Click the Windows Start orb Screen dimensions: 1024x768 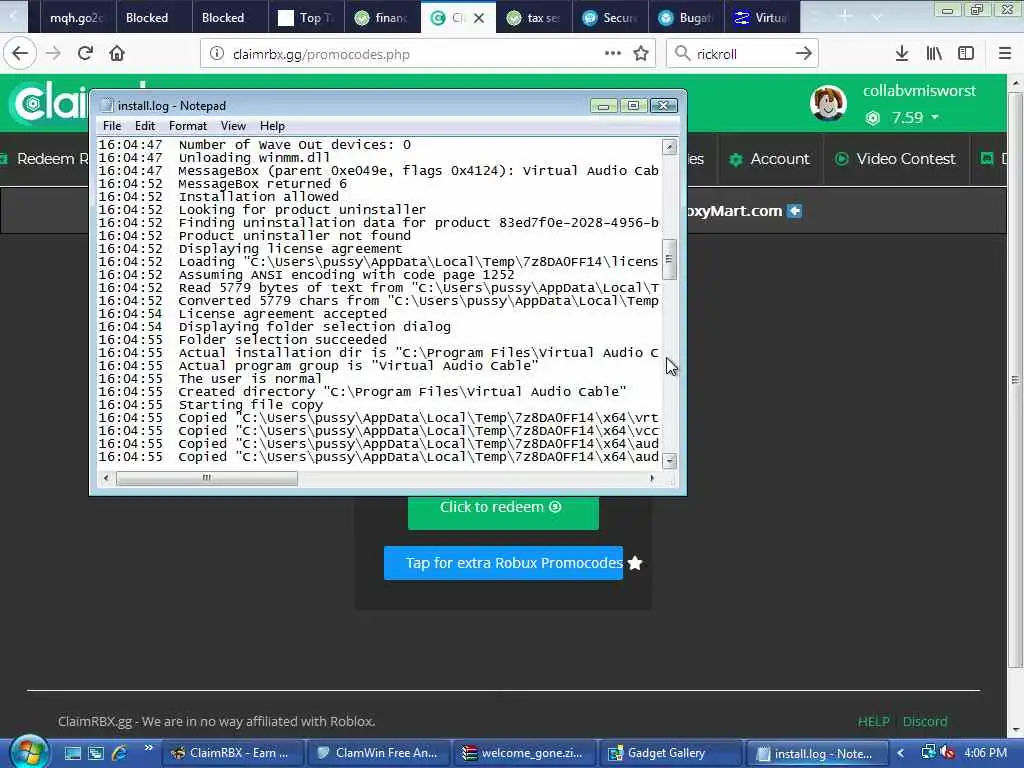click(x=29, y=752)
